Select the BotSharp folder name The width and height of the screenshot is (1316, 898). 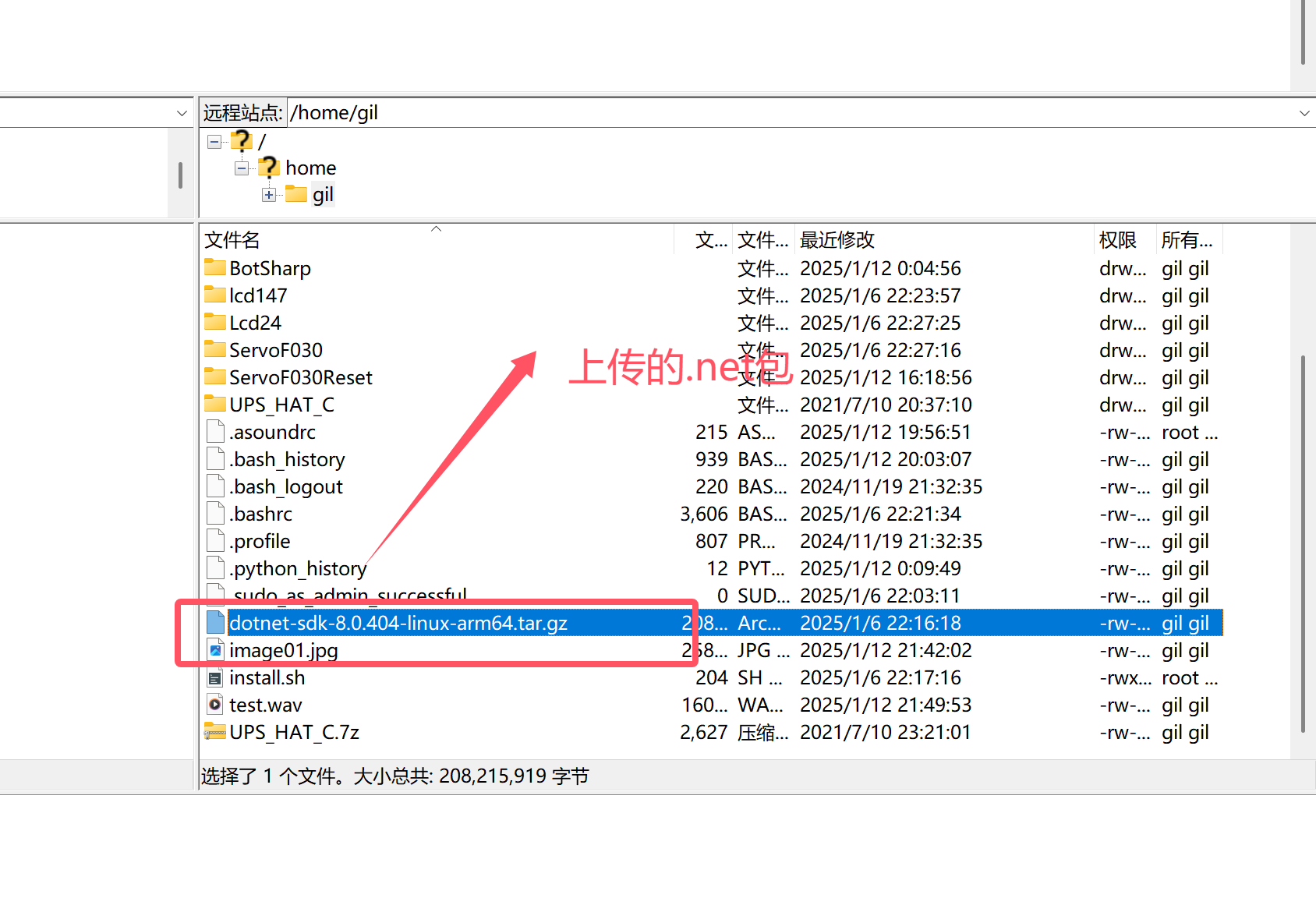point(270,268)
